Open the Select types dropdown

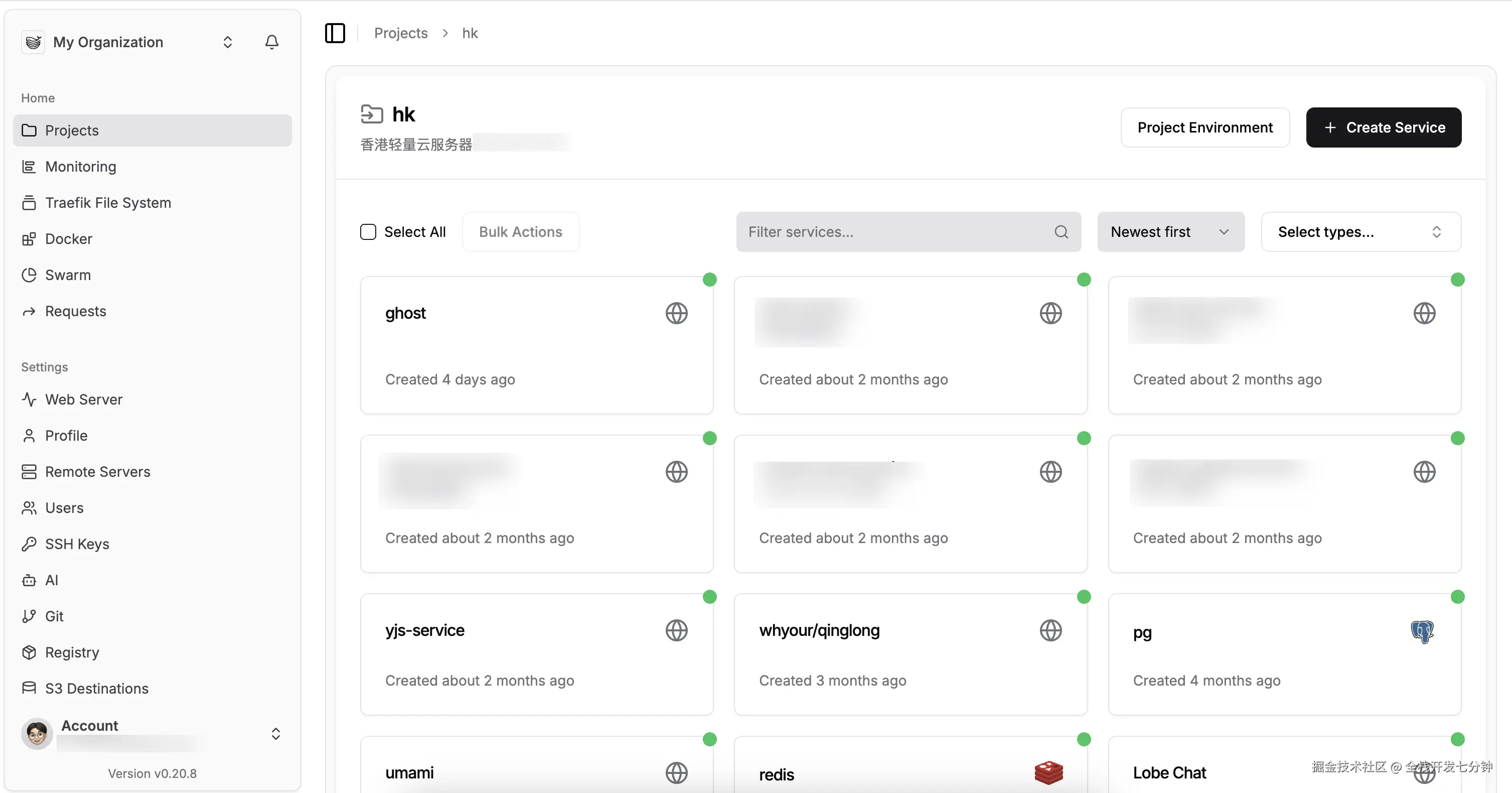[1360, 232]
